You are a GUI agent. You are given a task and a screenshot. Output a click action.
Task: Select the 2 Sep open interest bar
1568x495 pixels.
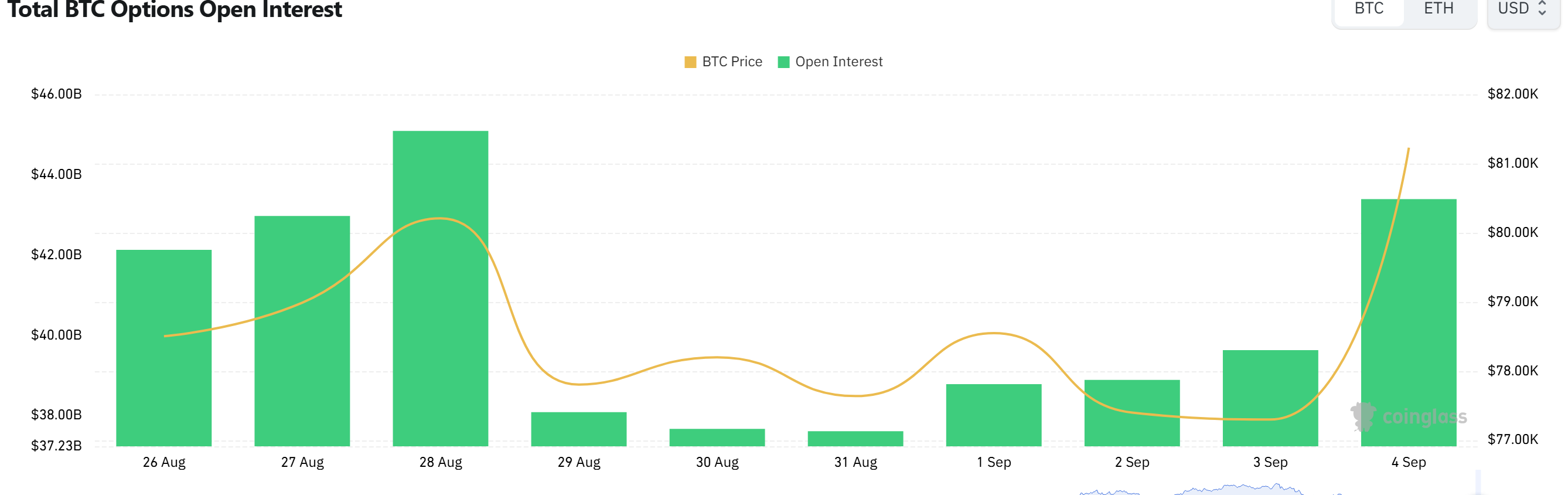[x=1132, y=413]
